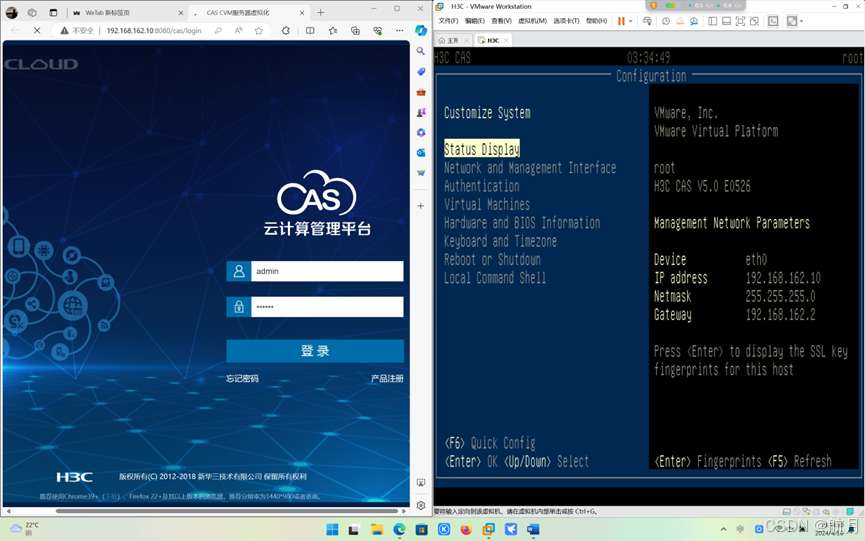Expand the VMware power options dropdown arrow

631,21
